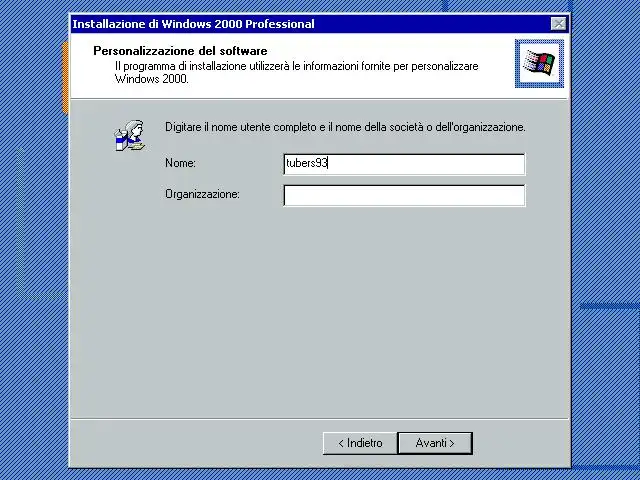Go back using the Indietro button

360,443
